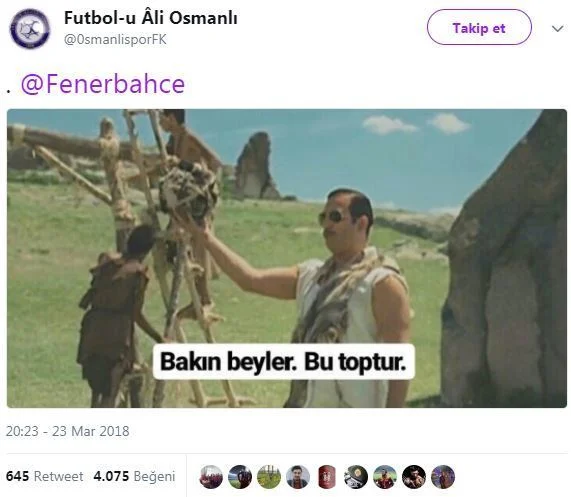Open Futbol-u Âli Osmanlı profile name
571x497 pixels.
151,18
